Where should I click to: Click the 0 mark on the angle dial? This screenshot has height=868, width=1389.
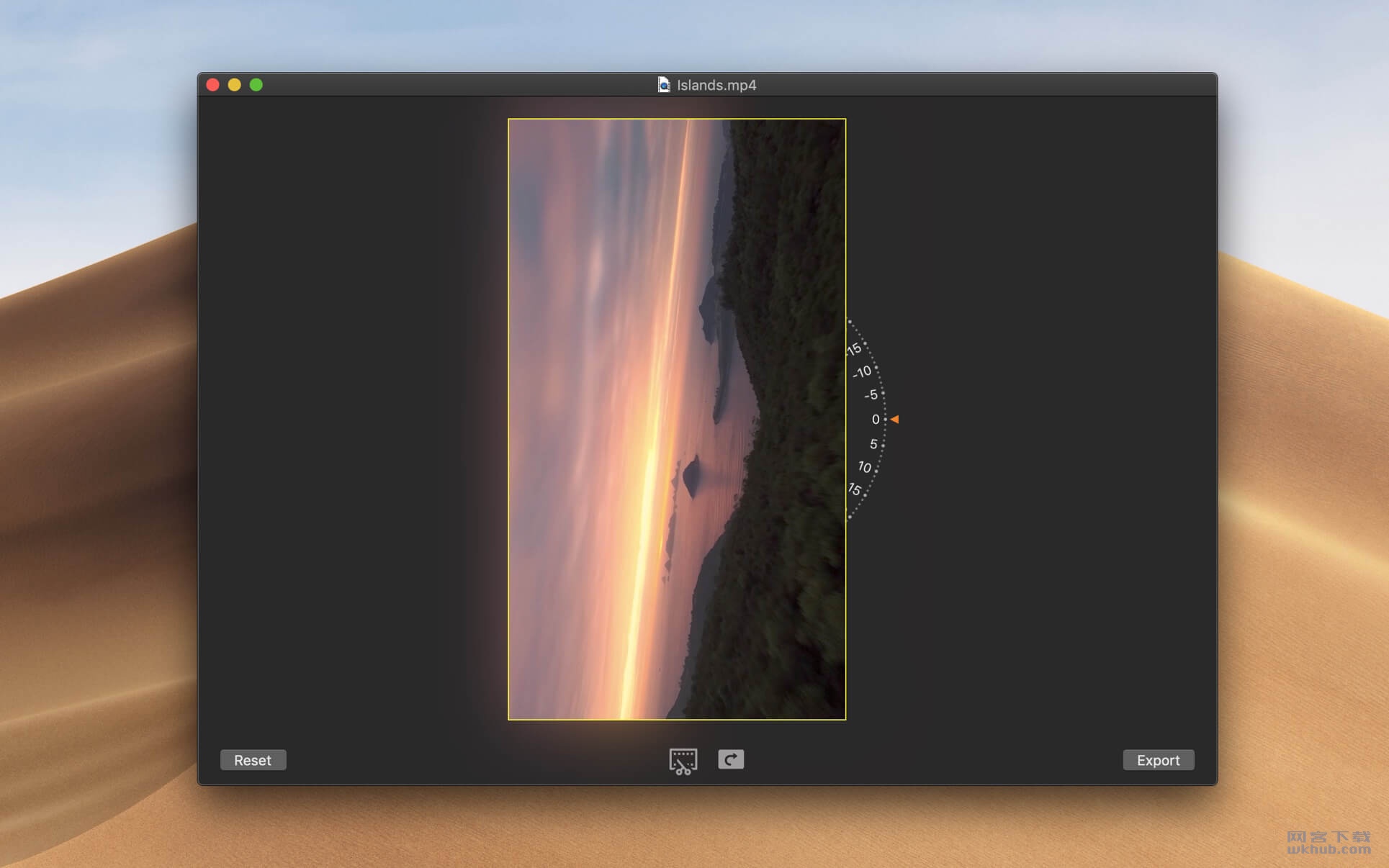click(x=876, y=419)
